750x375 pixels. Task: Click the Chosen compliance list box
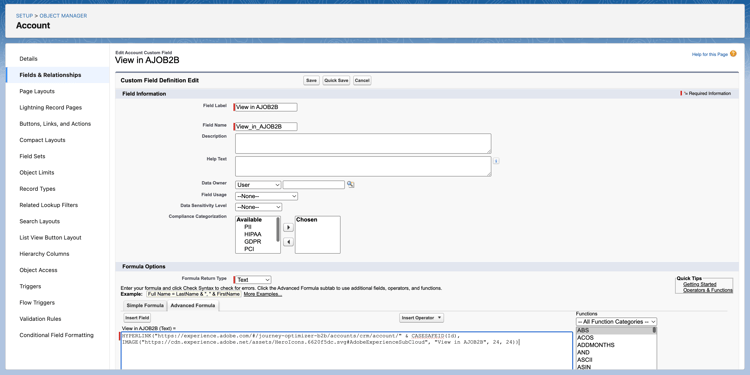click(318, 234)
